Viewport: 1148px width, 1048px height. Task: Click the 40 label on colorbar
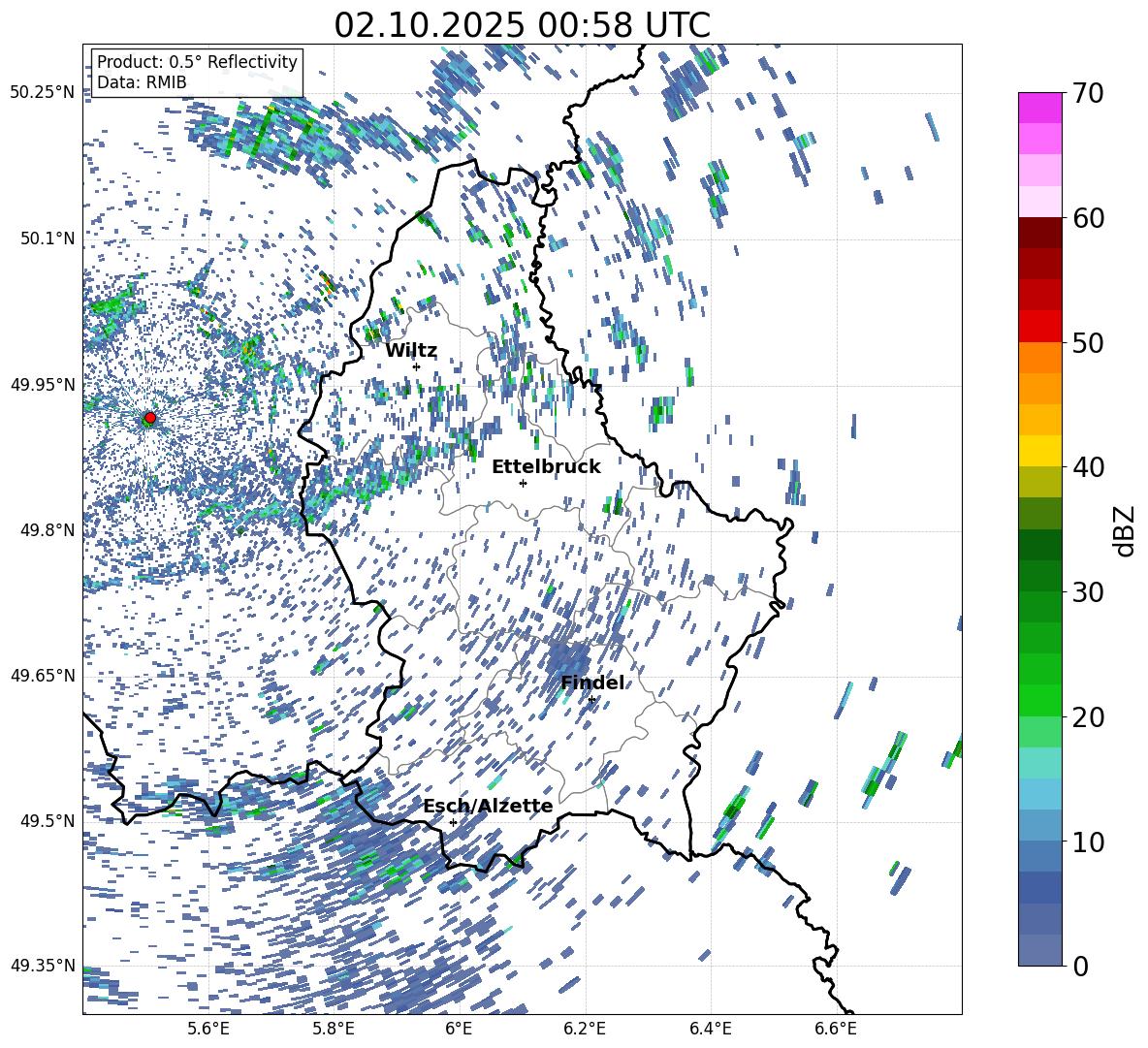click(1088, 467)
